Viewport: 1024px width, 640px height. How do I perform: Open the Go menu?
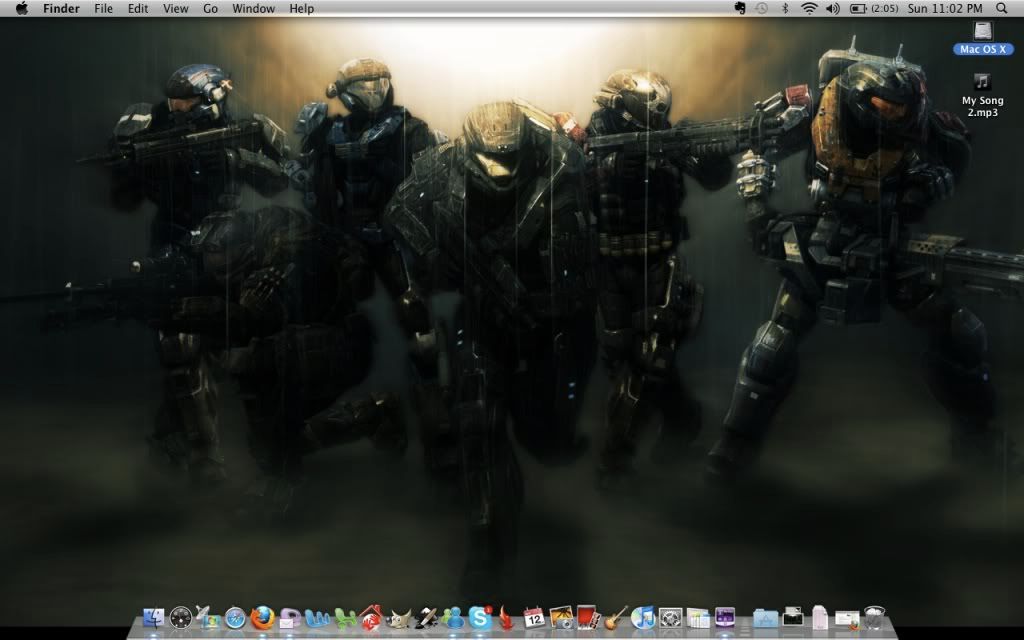pos(210,8)
